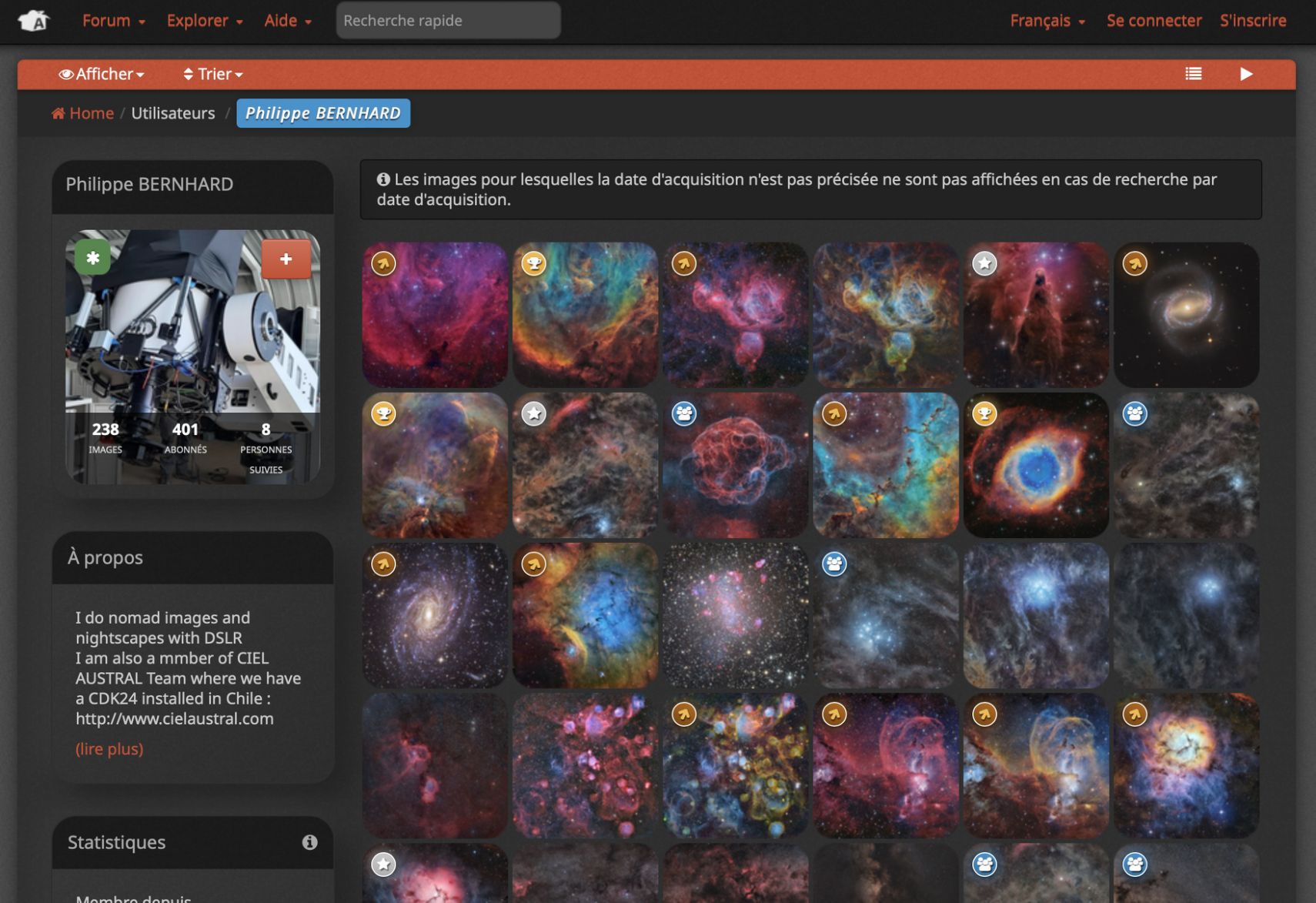
Task: Open the Forum menu
Action: point(113,21)
